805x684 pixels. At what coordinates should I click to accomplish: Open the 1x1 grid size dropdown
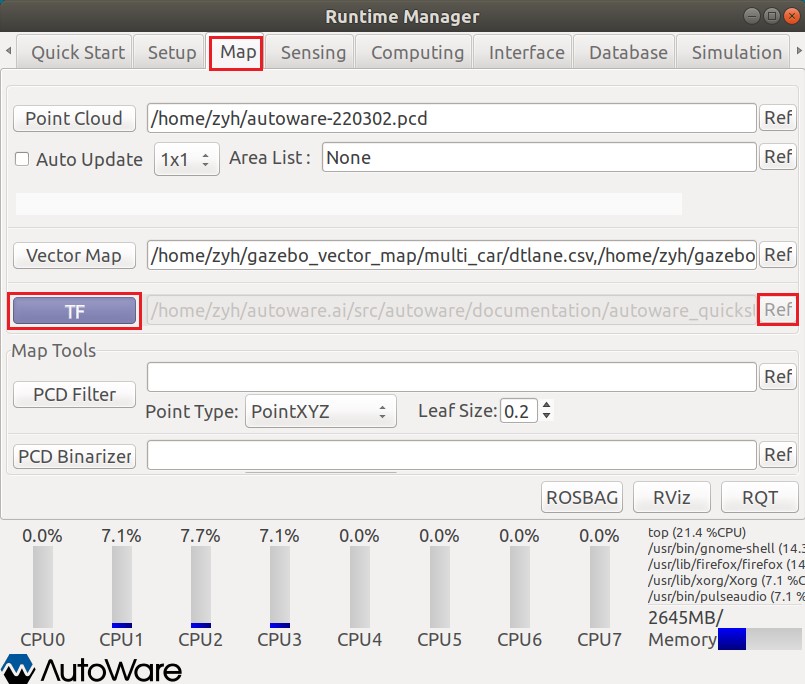(x=186, y=158)
